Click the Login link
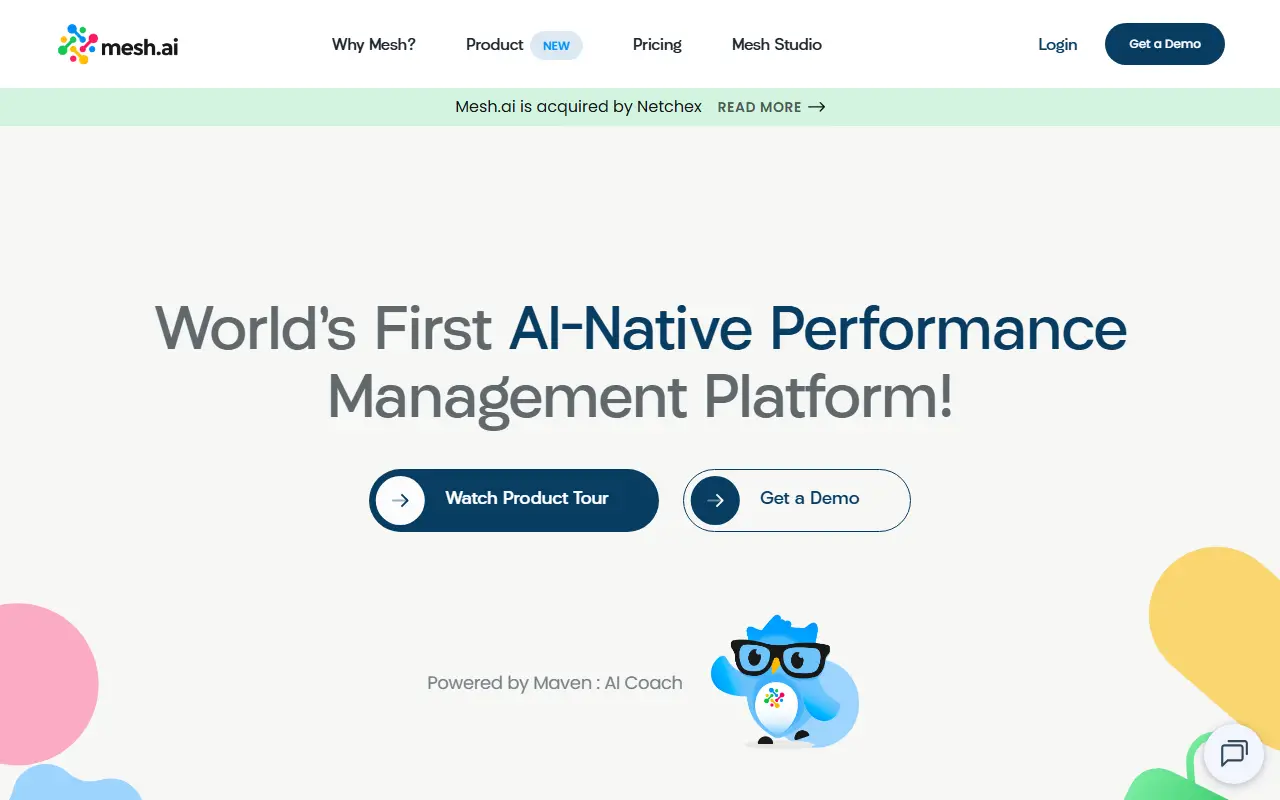The height and width of the screenshot is (800, 1280). 1058,45
